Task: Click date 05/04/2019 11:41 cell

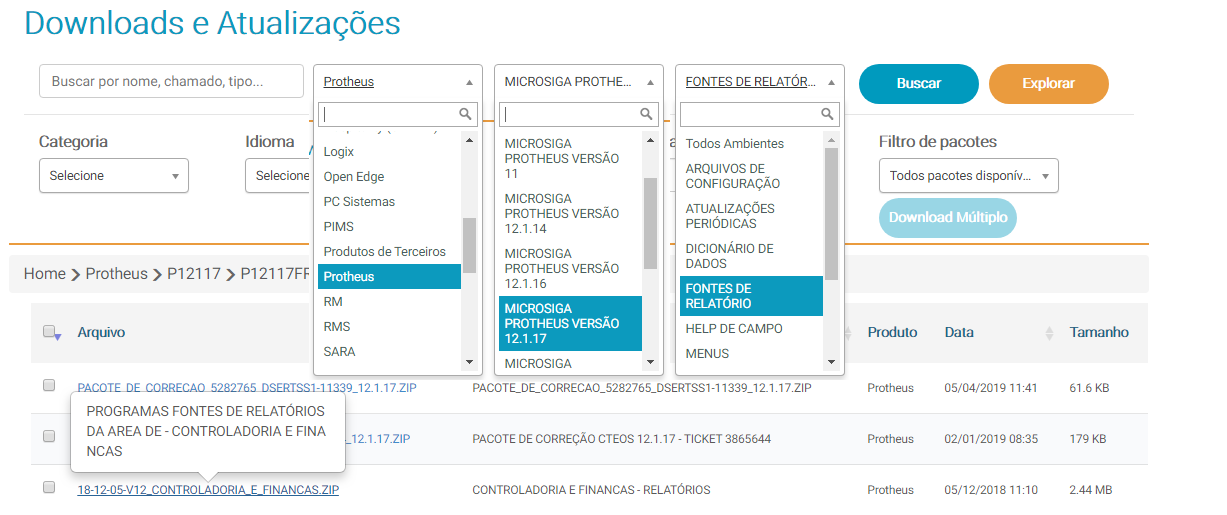Action: coord(991,388)
